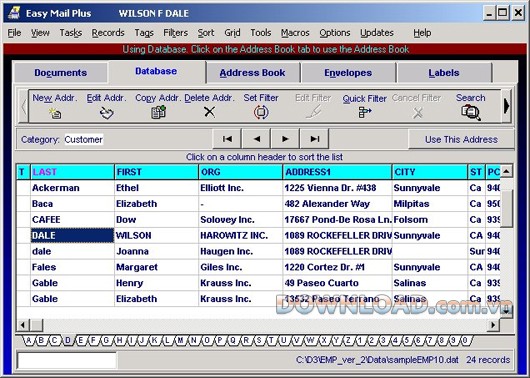
Task: Jump to letter M index tab
Action: (x=180, y=340)
